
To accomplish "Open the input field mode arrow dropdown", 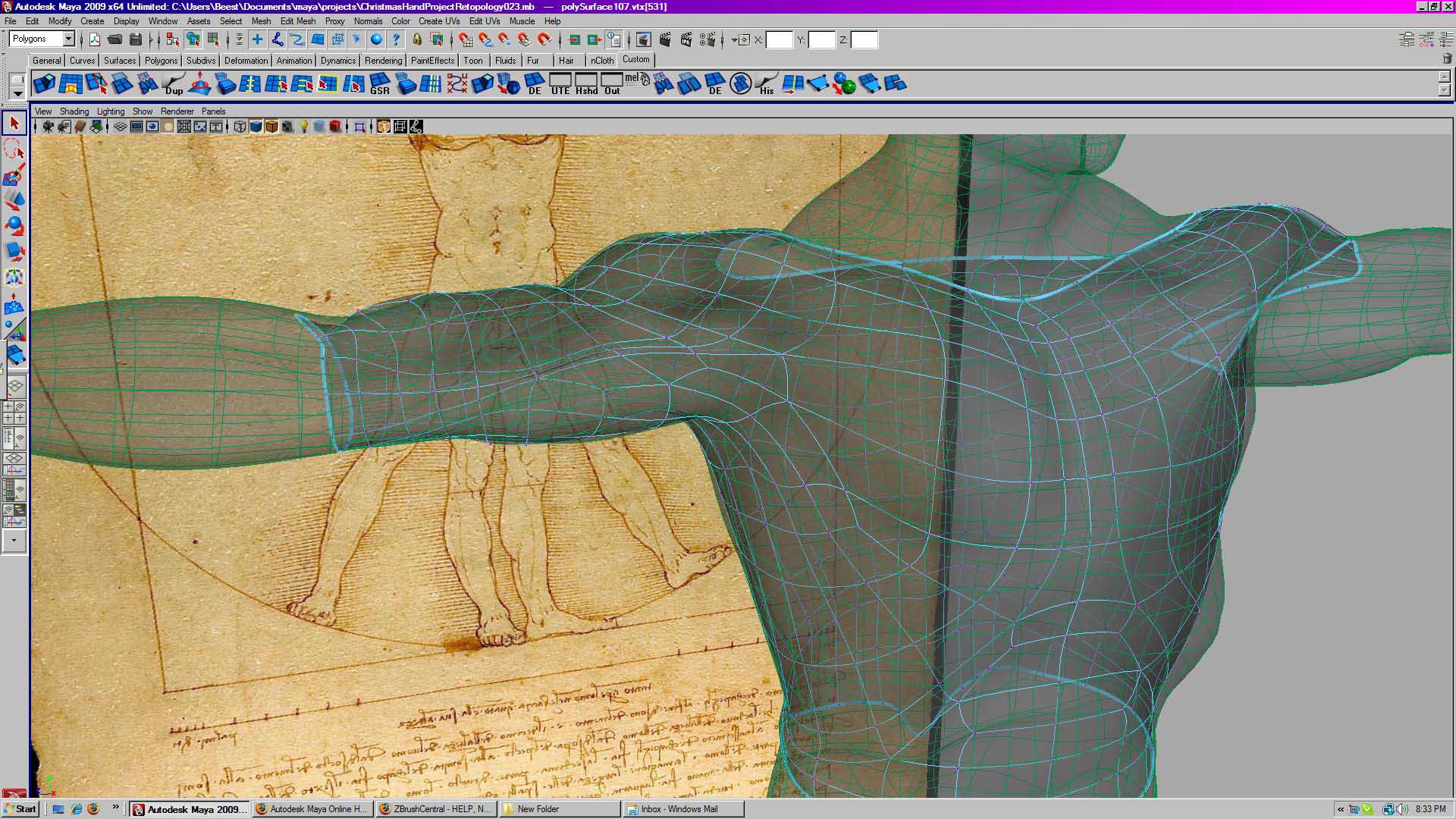I will [x=735, y=39].
